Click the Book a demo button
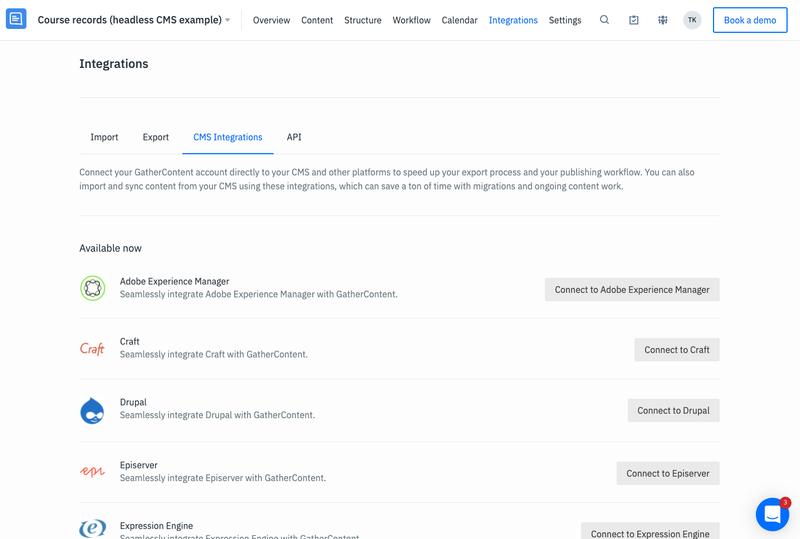Image resolution: width=800 pixels, height=539 pixels. [749, 20]
